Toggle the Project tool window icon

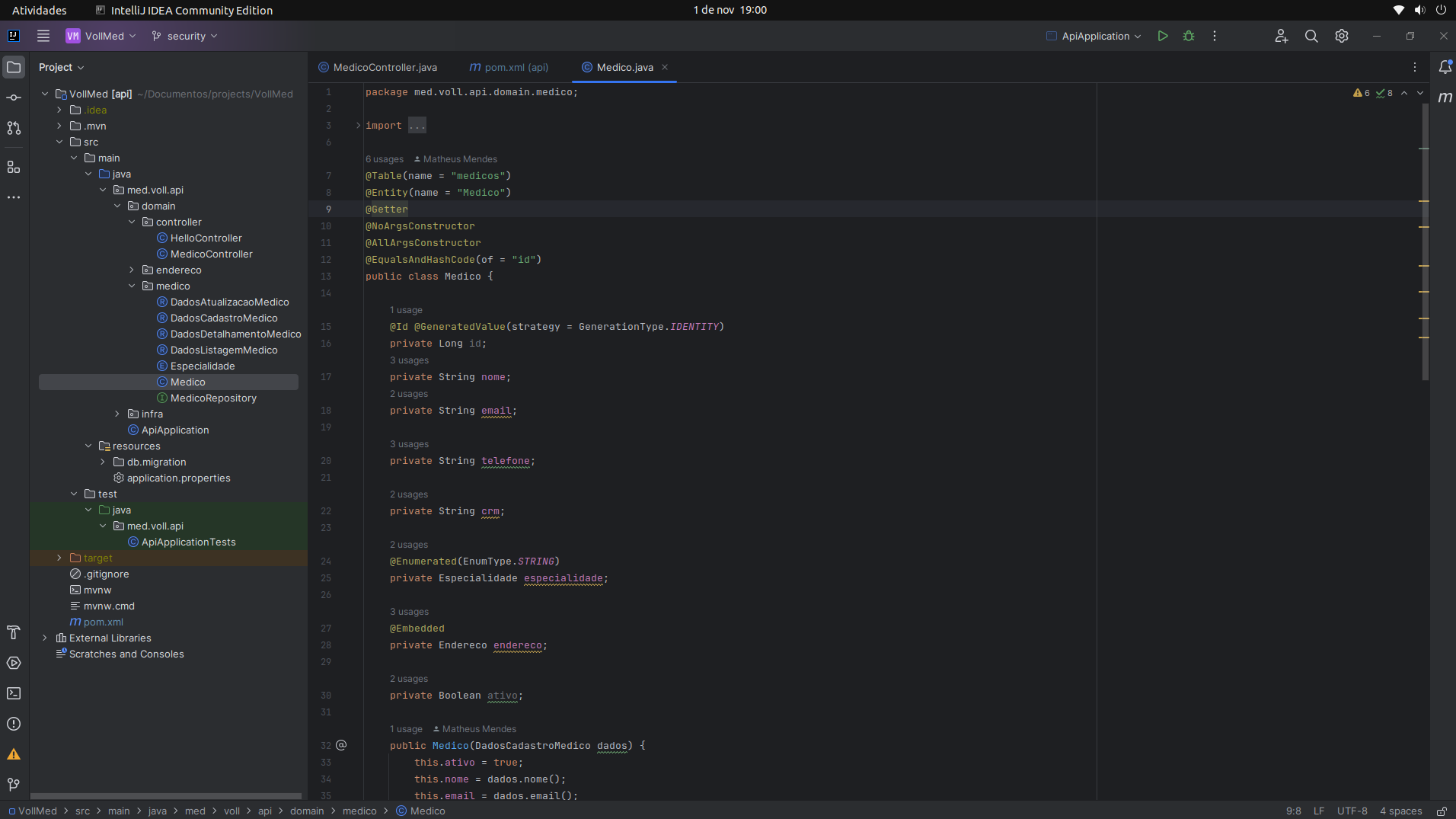[x=14, y=67]
